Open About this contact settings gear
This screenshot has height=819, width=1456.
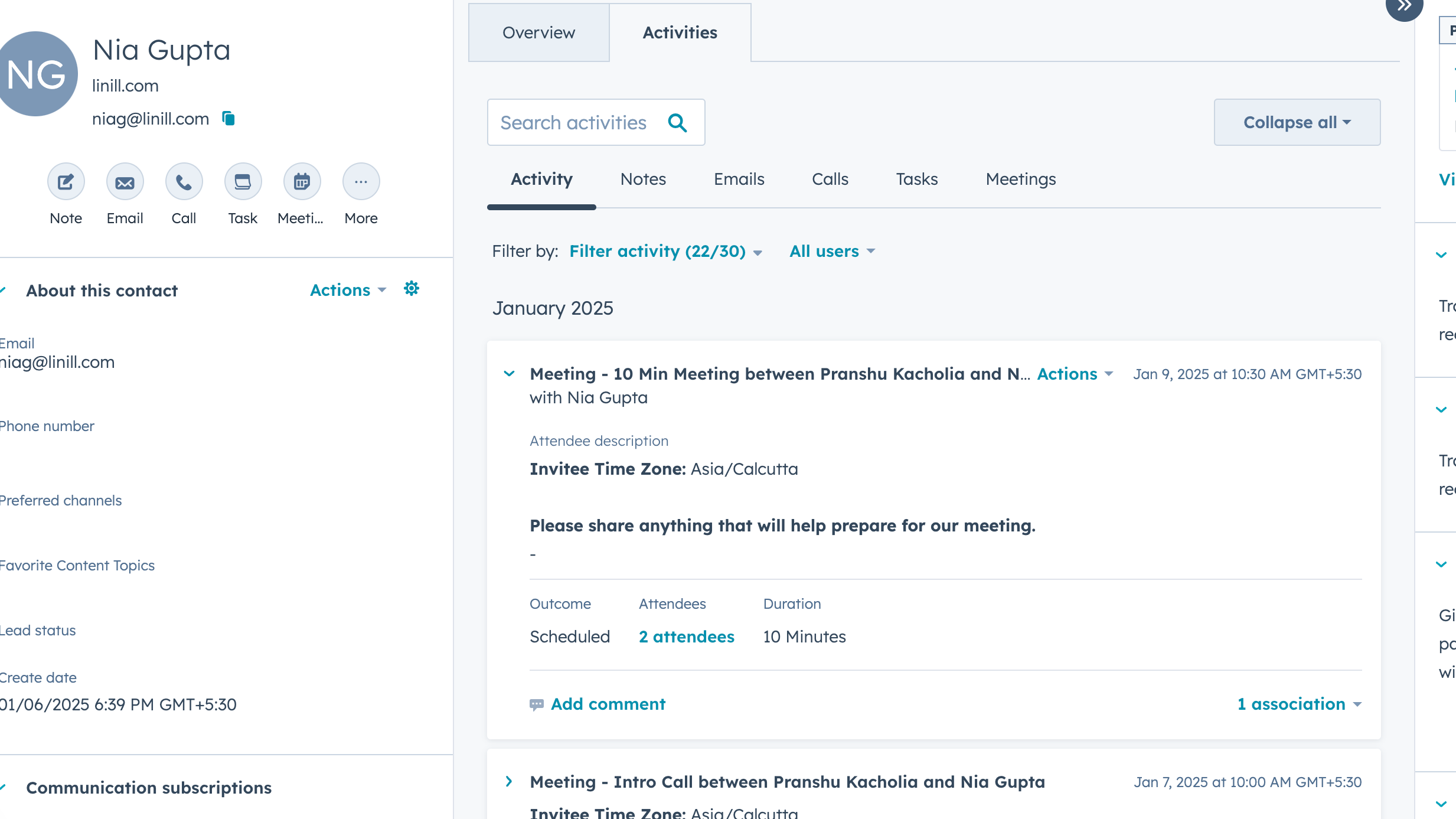point(412,289)
